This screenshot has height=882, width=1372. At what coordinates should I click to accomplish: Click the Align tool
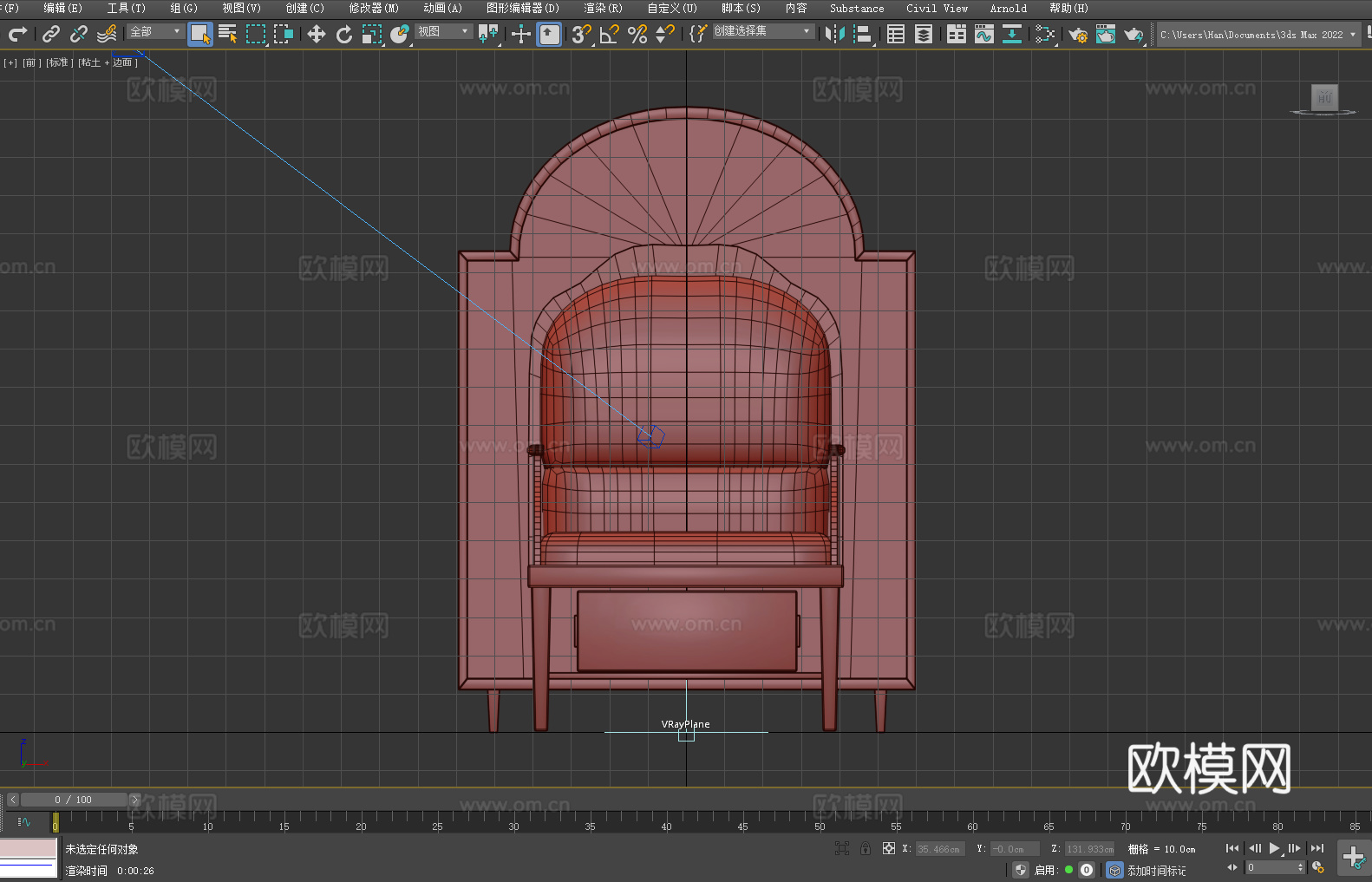(x=863, y=34)
